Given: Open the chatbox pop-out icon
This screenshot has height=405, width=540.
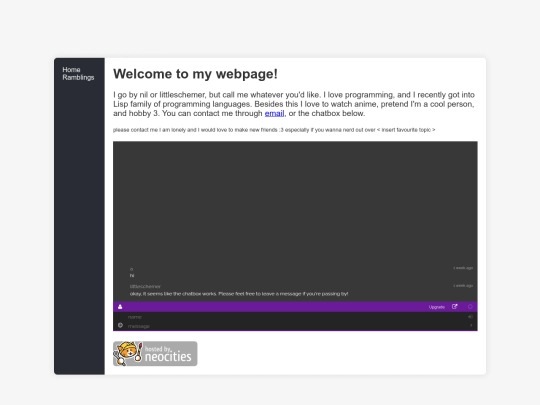Looking at the screenshot, I should click(x=455, y=307).
